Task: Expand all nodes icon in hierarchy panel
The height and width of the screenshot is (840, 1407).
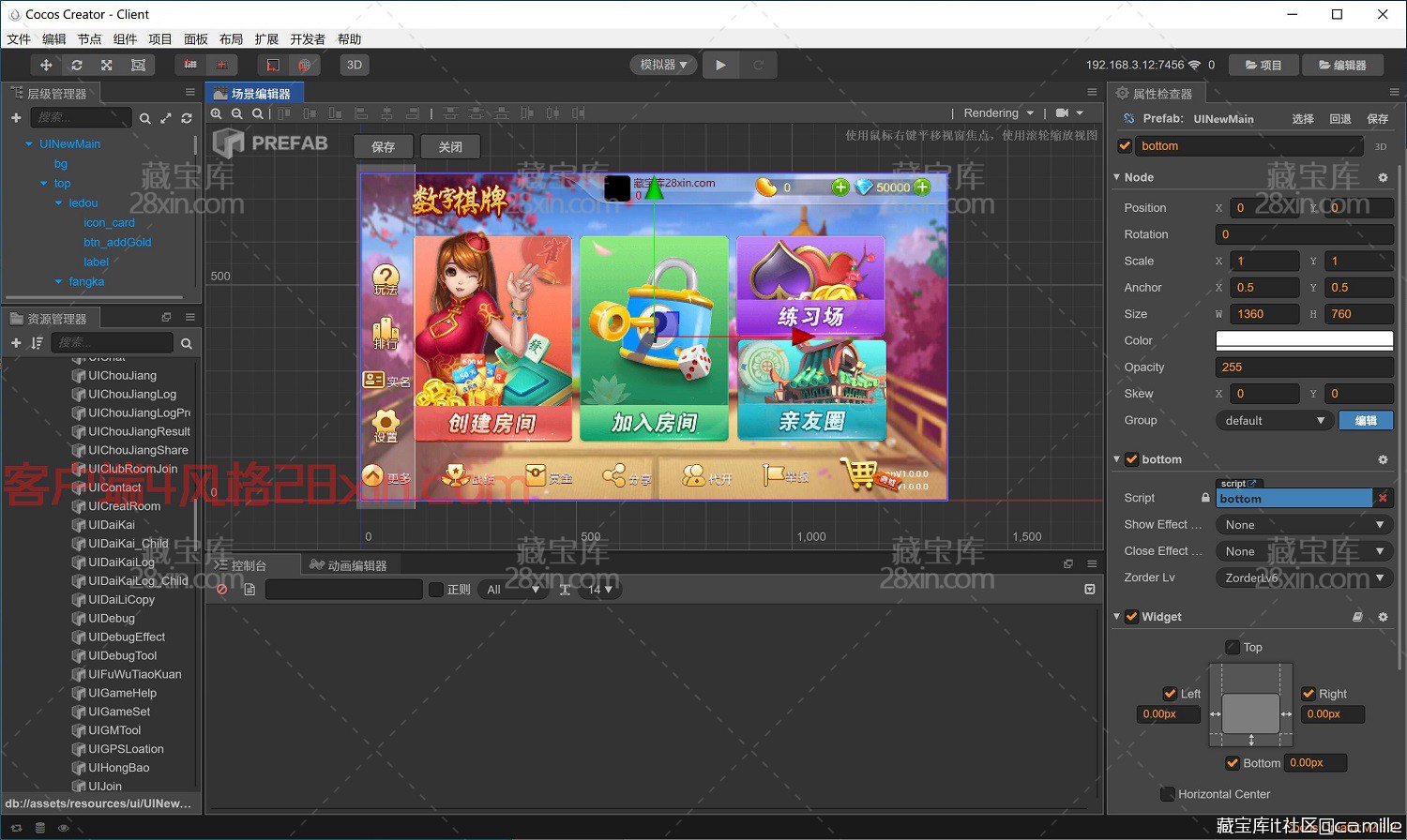Action: (x=166, y=118)
